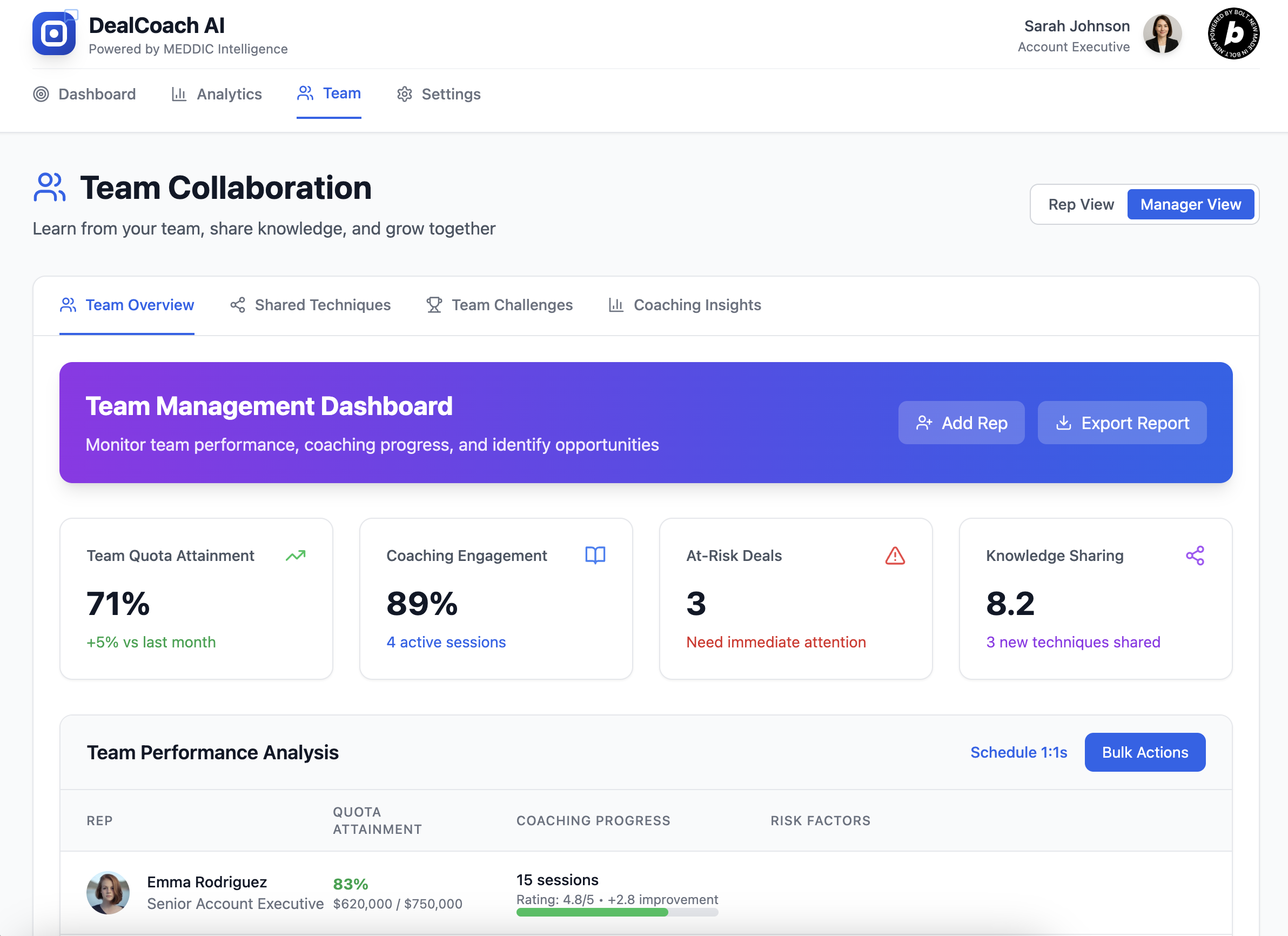This screenshot has width=1288, height=936.
Task: Click the warning triangle icon on At-Risk Deals
Action: pyautogui.click(x=895, y=556)
